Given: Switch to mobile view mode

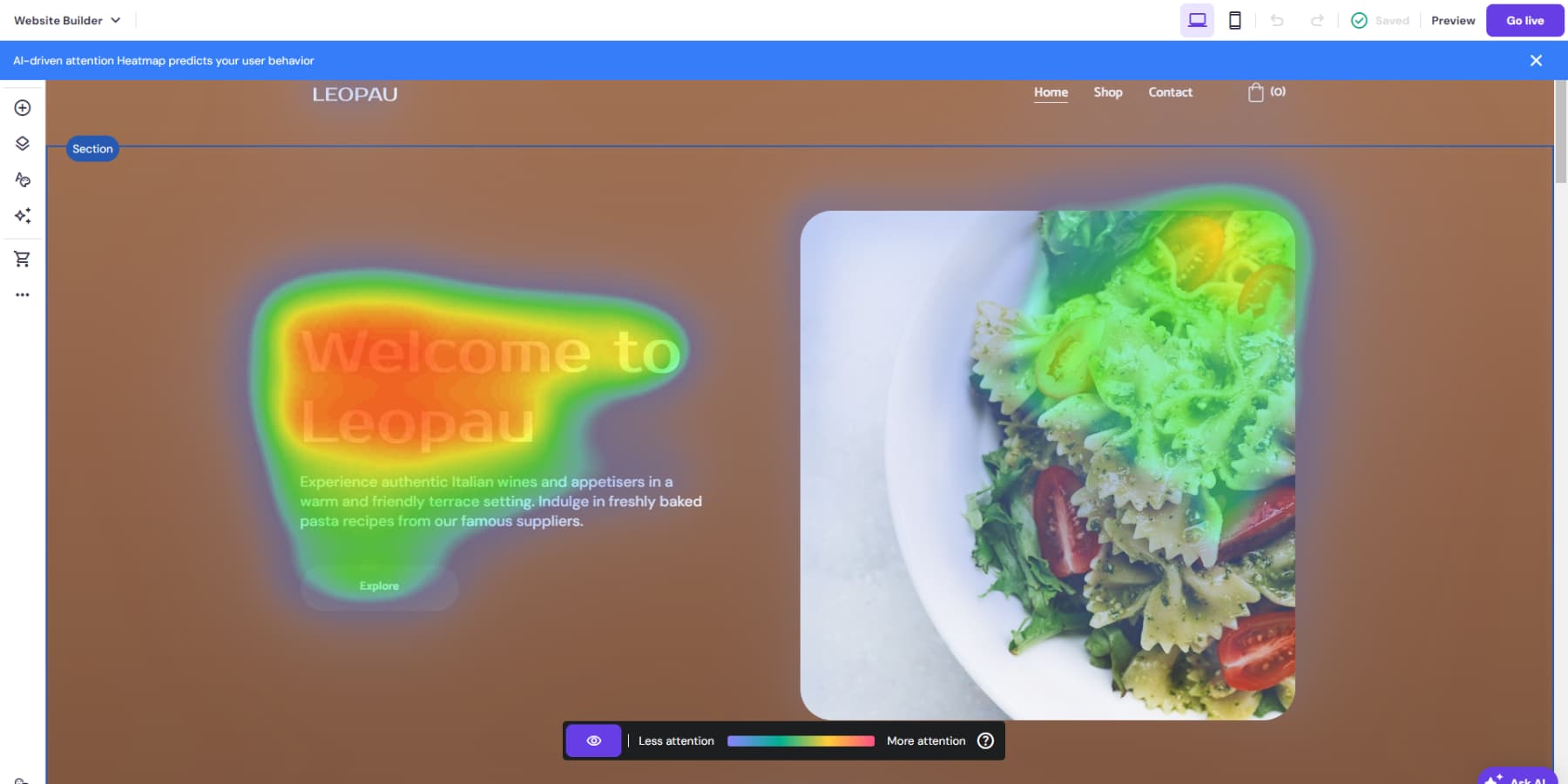Looking at the screenshot, I should click(1234, 20).
